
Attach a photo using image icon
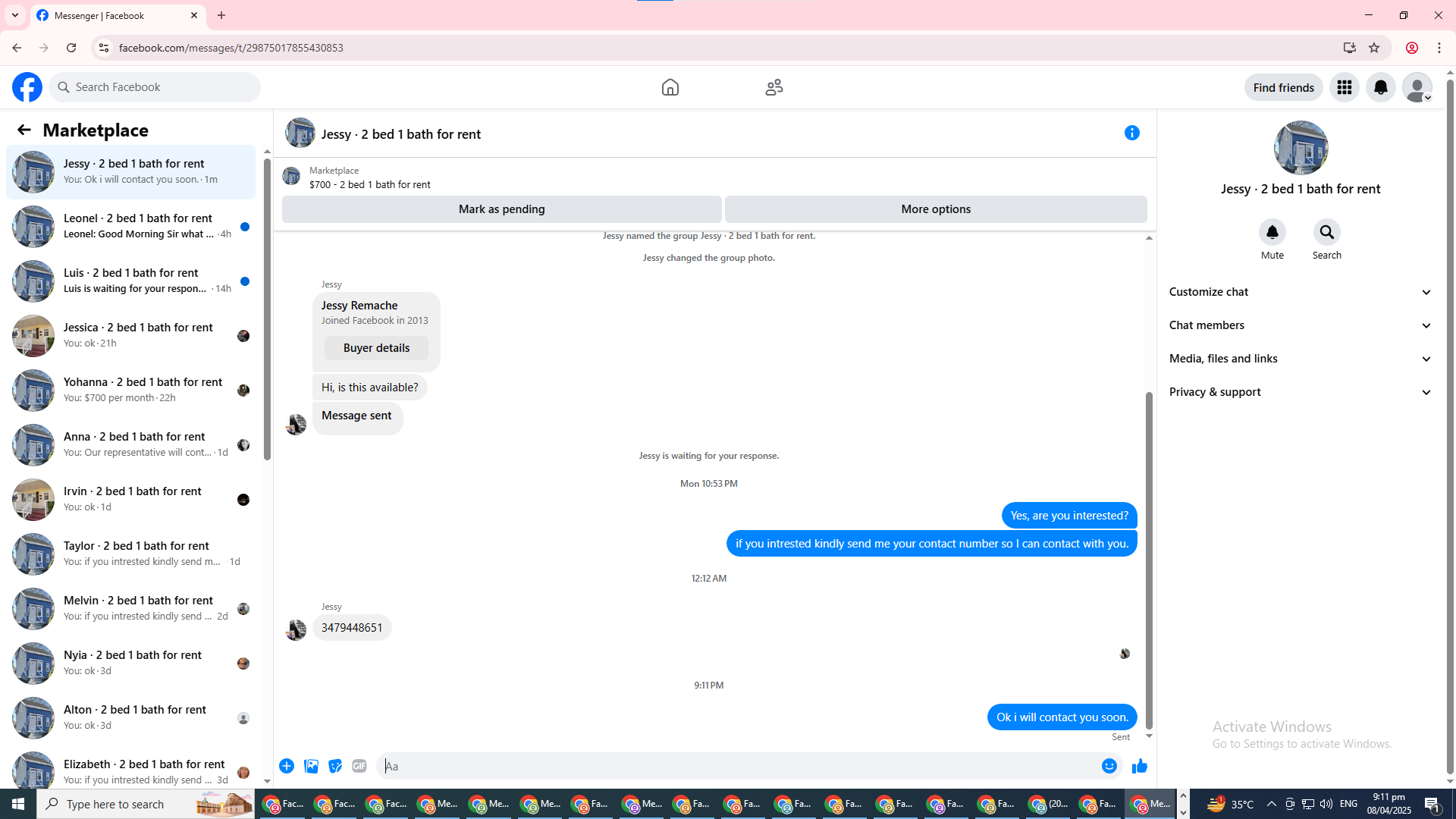(311, 767)
